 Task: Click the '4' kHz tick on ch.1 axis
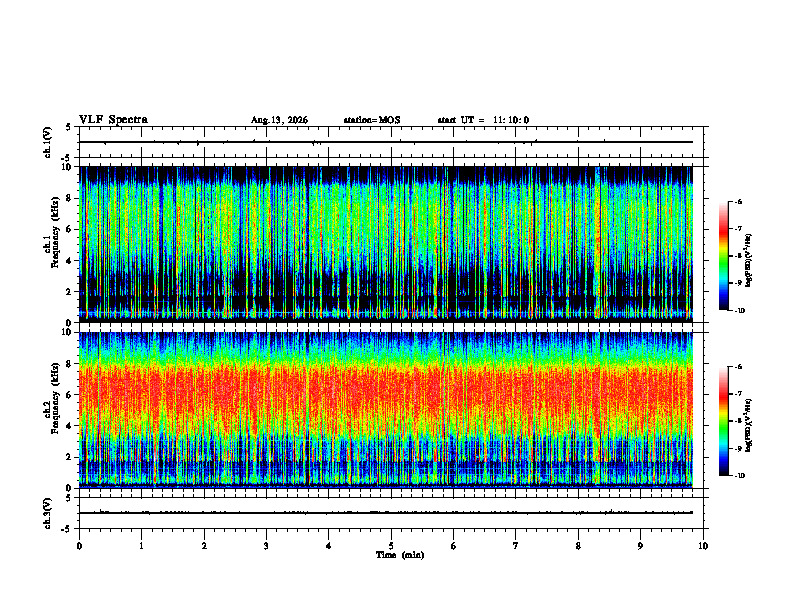pos(69,261)
